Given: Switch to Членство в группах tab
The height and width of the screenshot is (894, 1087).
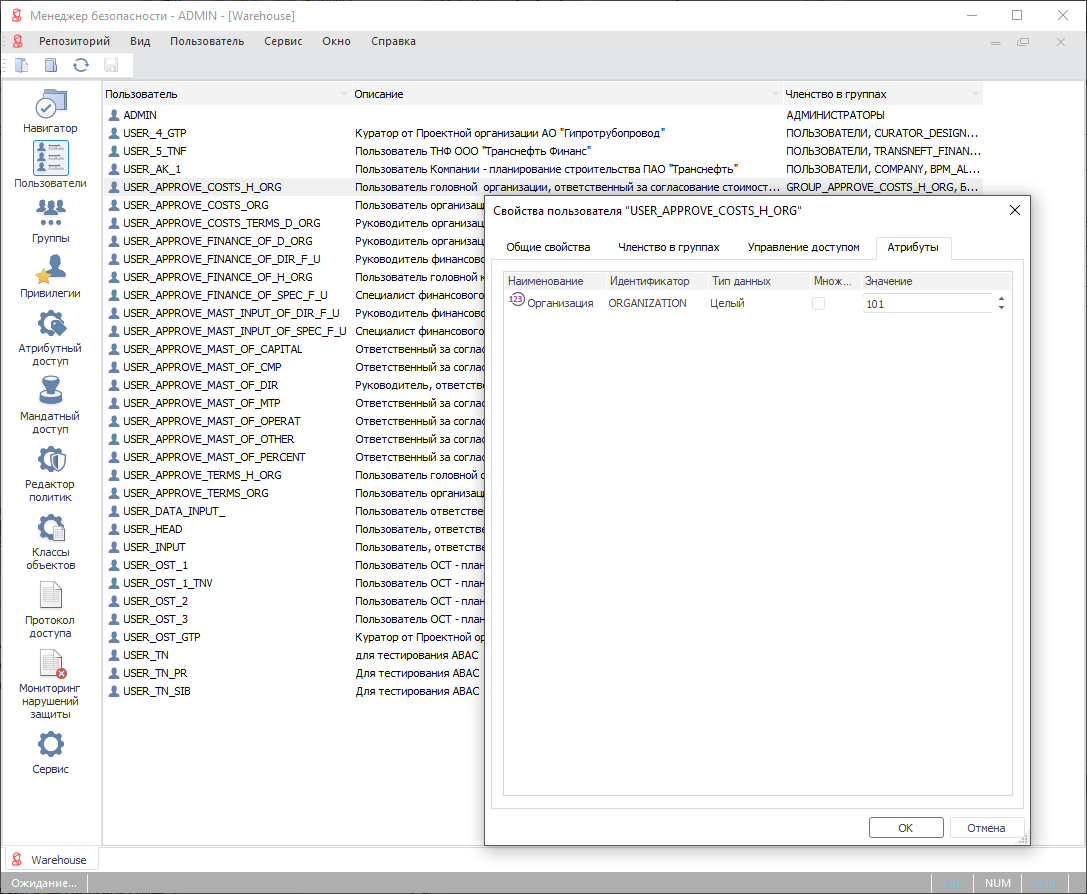Looking at the screenshot, I should coord(669,247).
